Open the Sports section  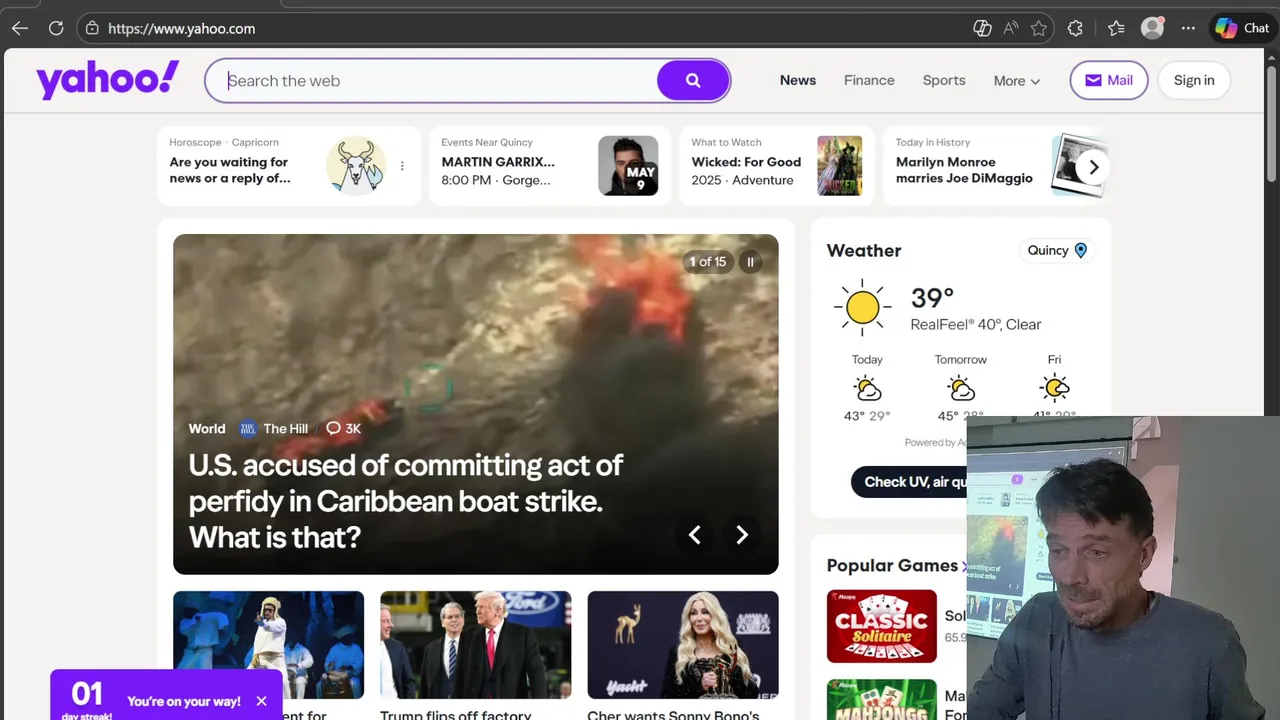click(944, 80)
